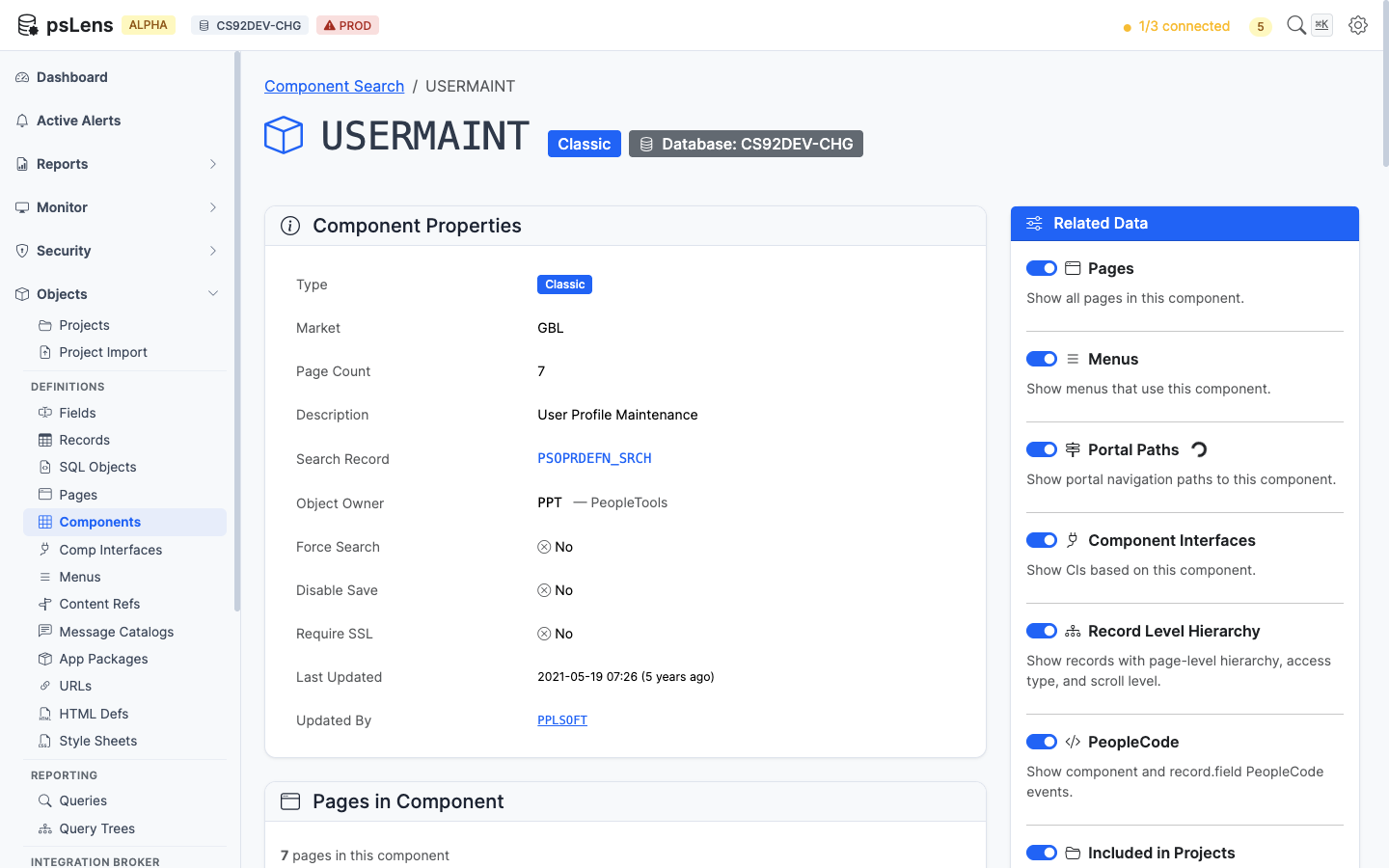The height and width of the screenshot is (868, 1389).
Task: Click the 'PPT' object owner value
Action: click(x=550, y=502)
